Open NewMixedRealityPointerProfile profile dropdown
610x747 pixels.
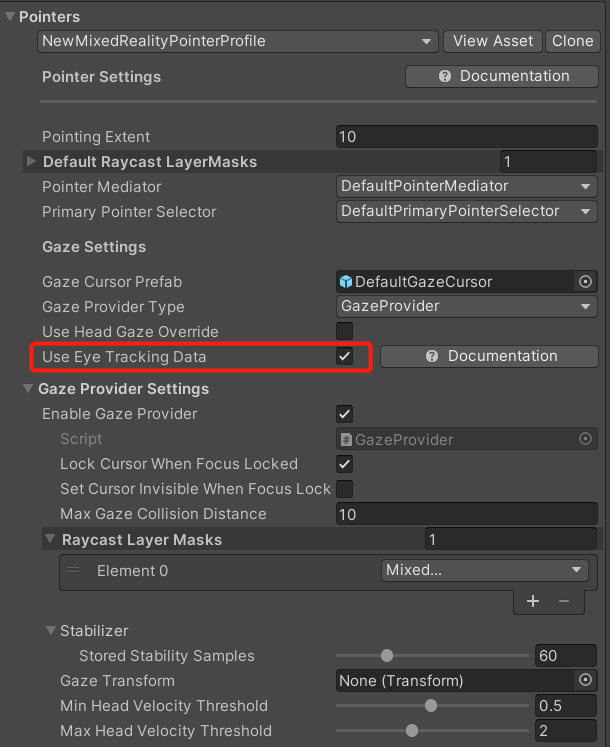point(238,41)
